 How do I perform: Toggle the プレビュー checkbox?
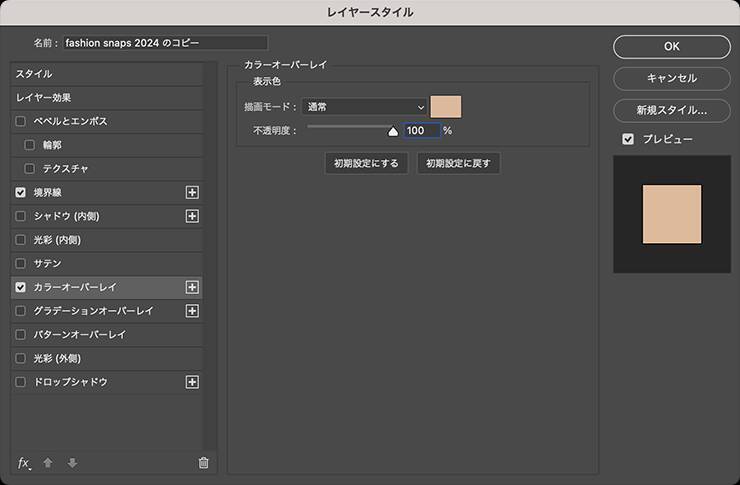pyautogui.click(x=628, y=139)
